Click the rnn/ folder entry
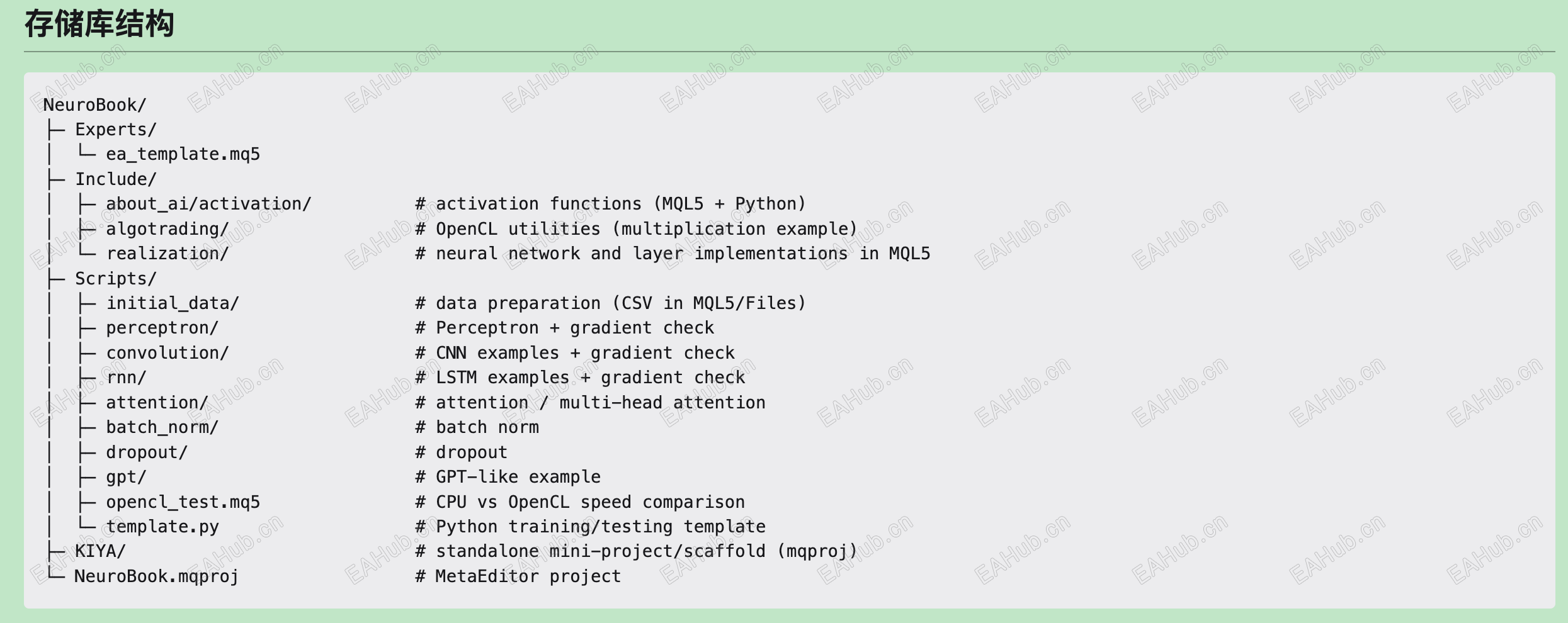Screen dimensions: 1568x623 tap(126, 378)
